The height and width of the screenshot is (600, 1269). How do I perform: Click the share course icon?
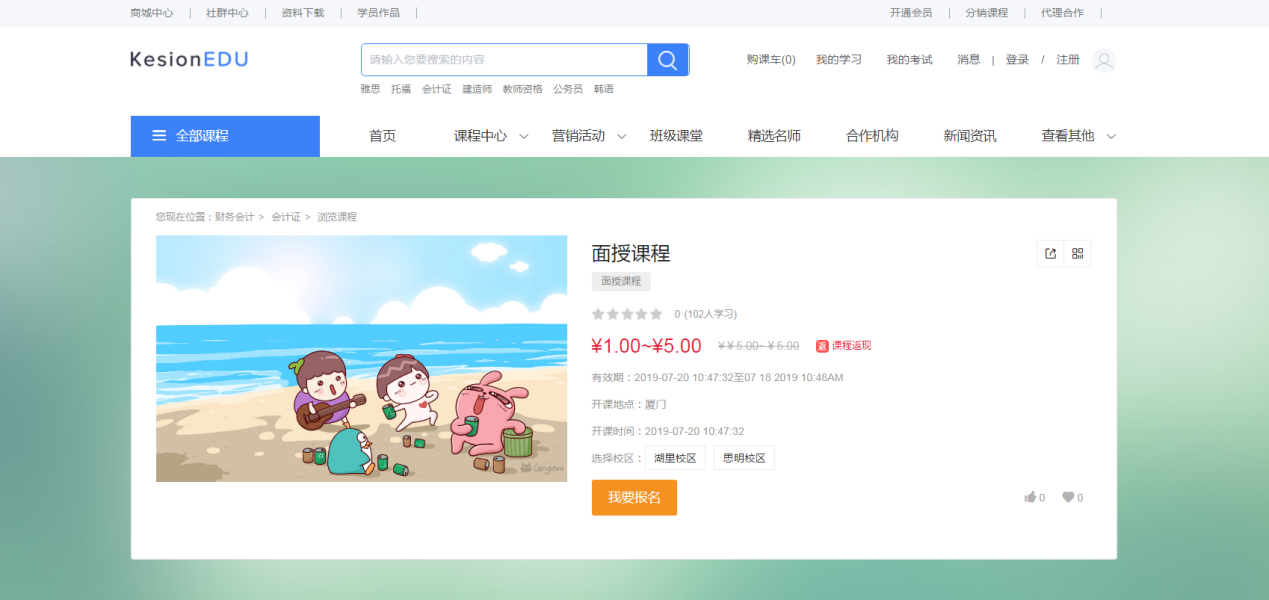pos(1048,253)
